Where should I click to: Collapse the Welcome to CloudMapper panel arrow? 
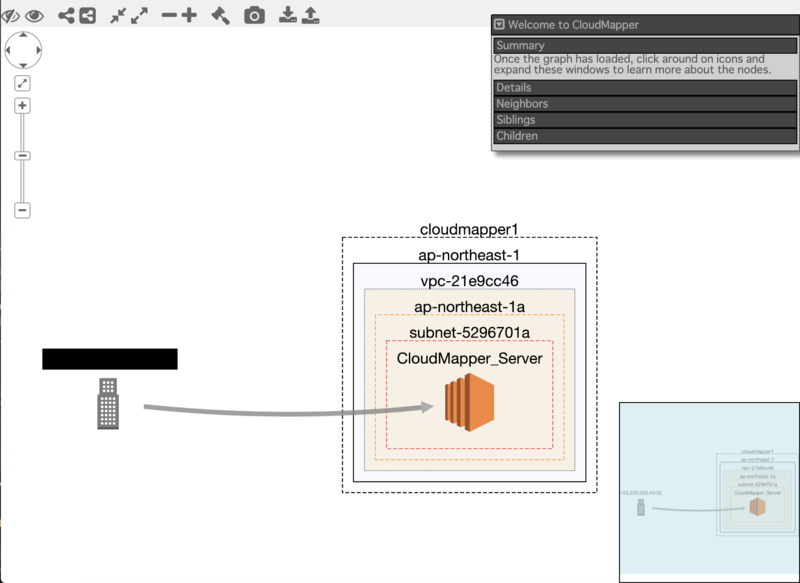pyautogui.click(x=499, y=24)
